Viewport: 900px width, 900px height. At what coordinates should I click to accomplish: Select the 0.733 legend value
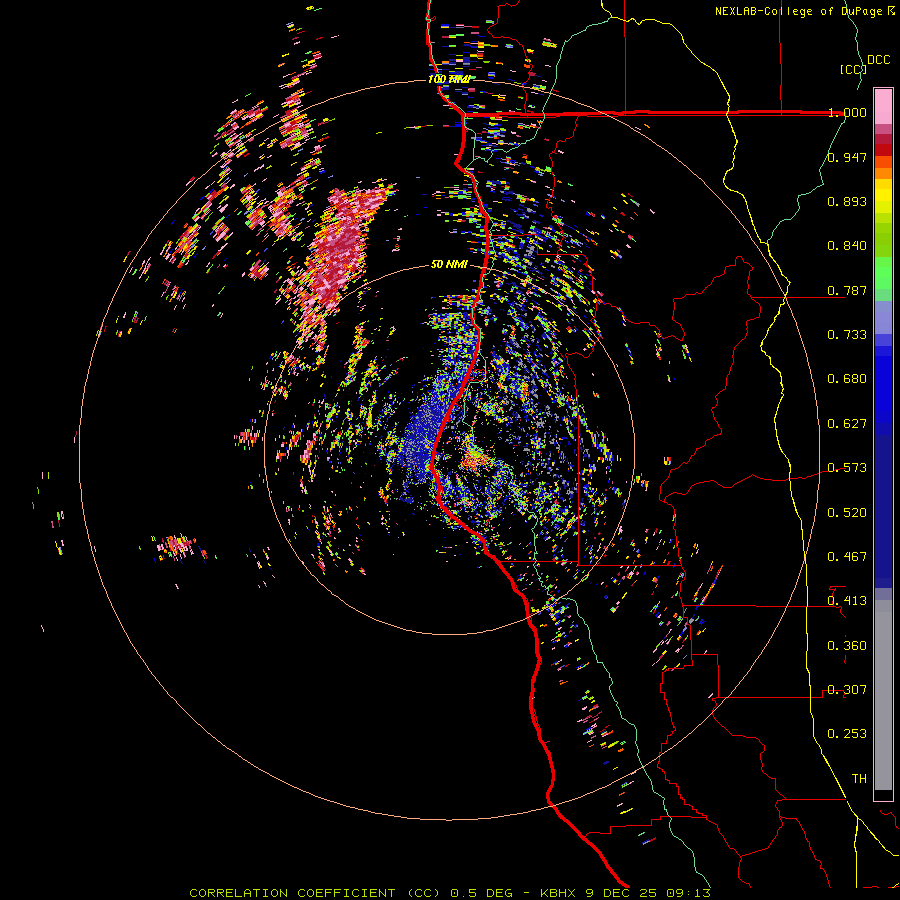[x=847, y=335]
